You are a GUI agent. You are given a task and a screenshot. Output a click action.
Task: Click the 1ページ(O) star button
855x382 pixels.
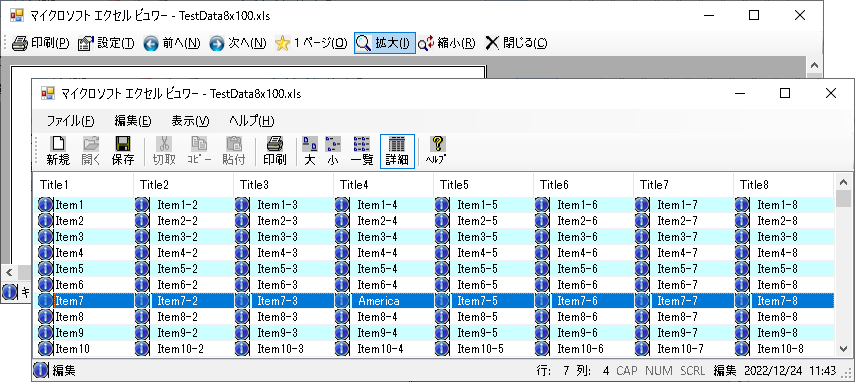(311, 43)
